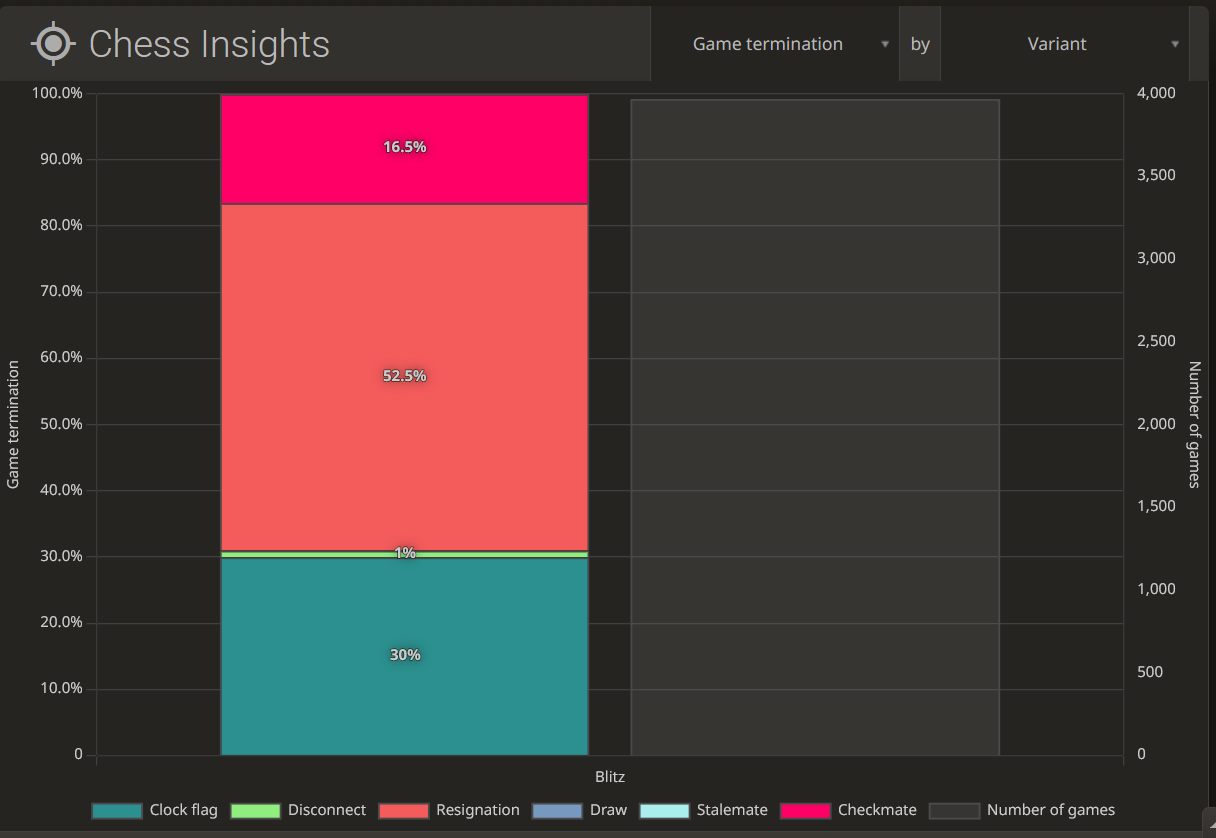Toggle Clock flag series in legend
The height and width of the screenshot is (838, 1216).
[155, 810]
